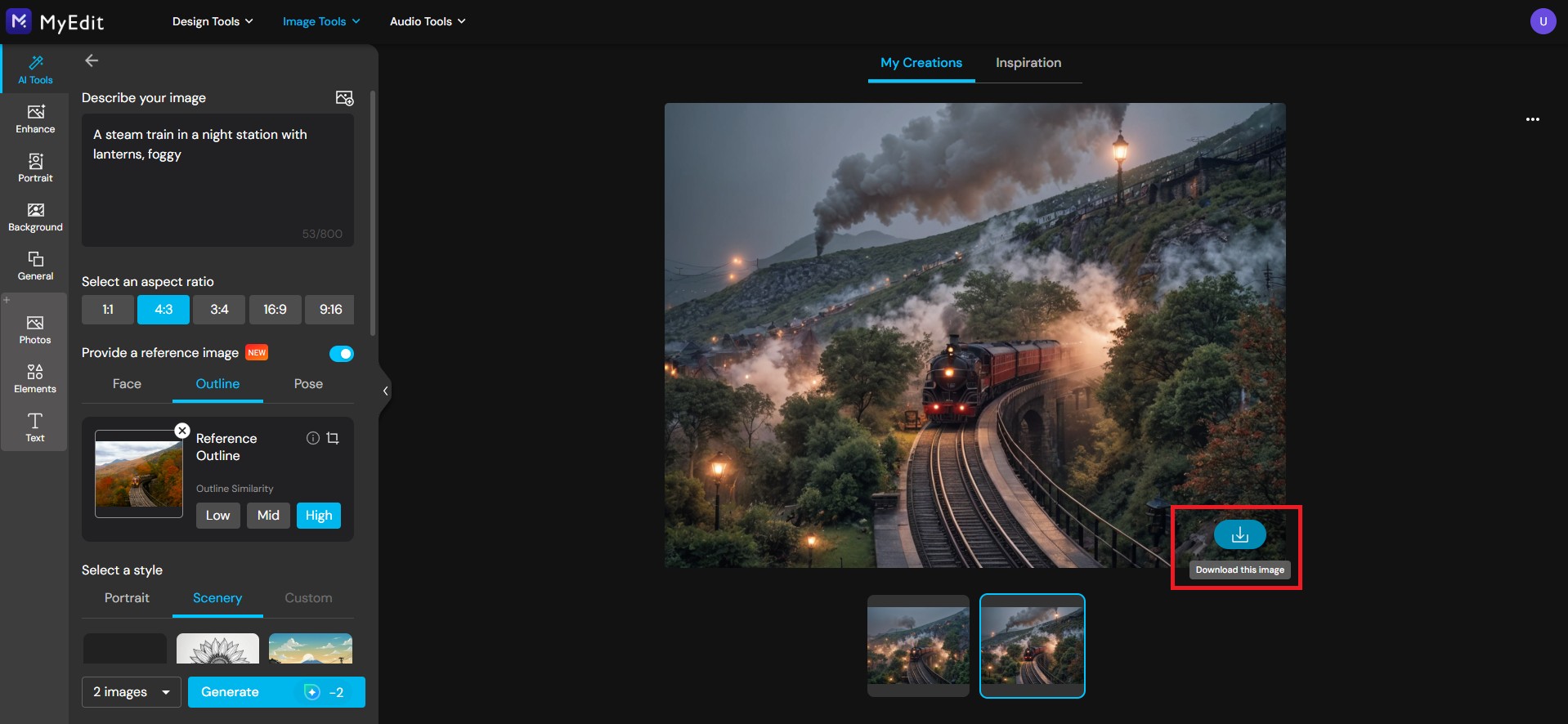Expand the Design Tools menu
1568x724 pixels.
pyautogui.click(x=213, y=21)
